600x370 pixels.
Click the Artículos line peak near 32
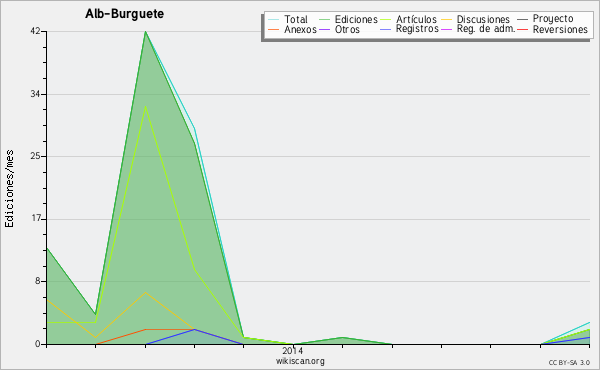[x=145, y=106]
